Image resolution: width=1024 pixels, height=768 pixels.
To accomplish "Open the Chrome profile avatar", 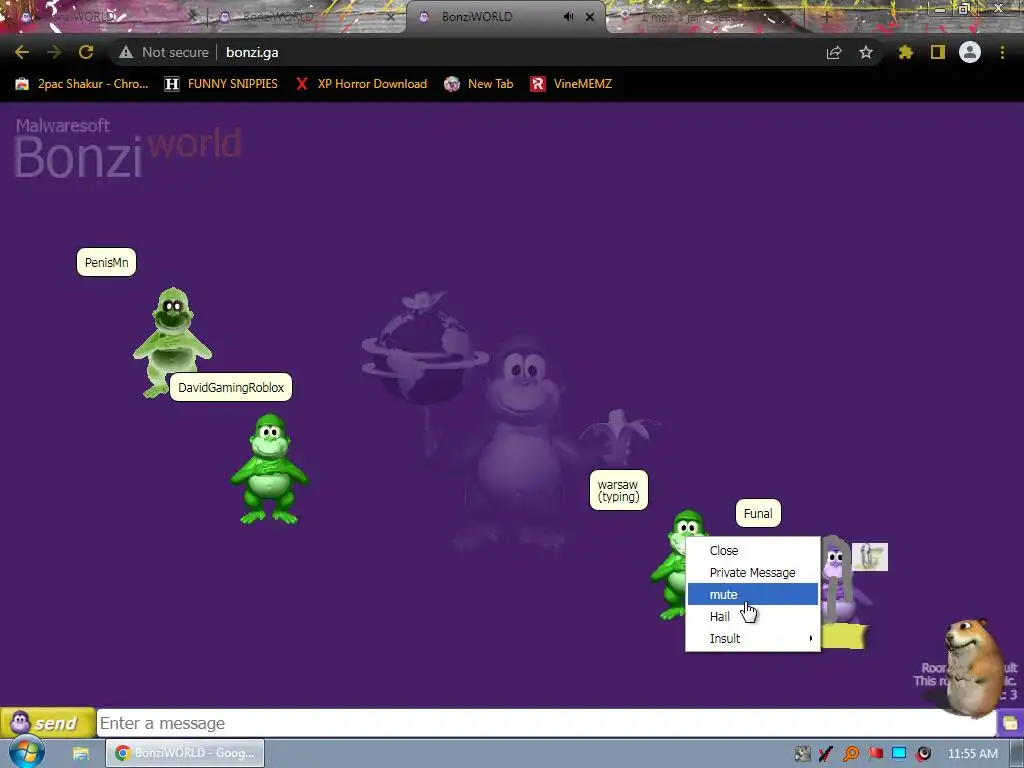I will [970, 52].
